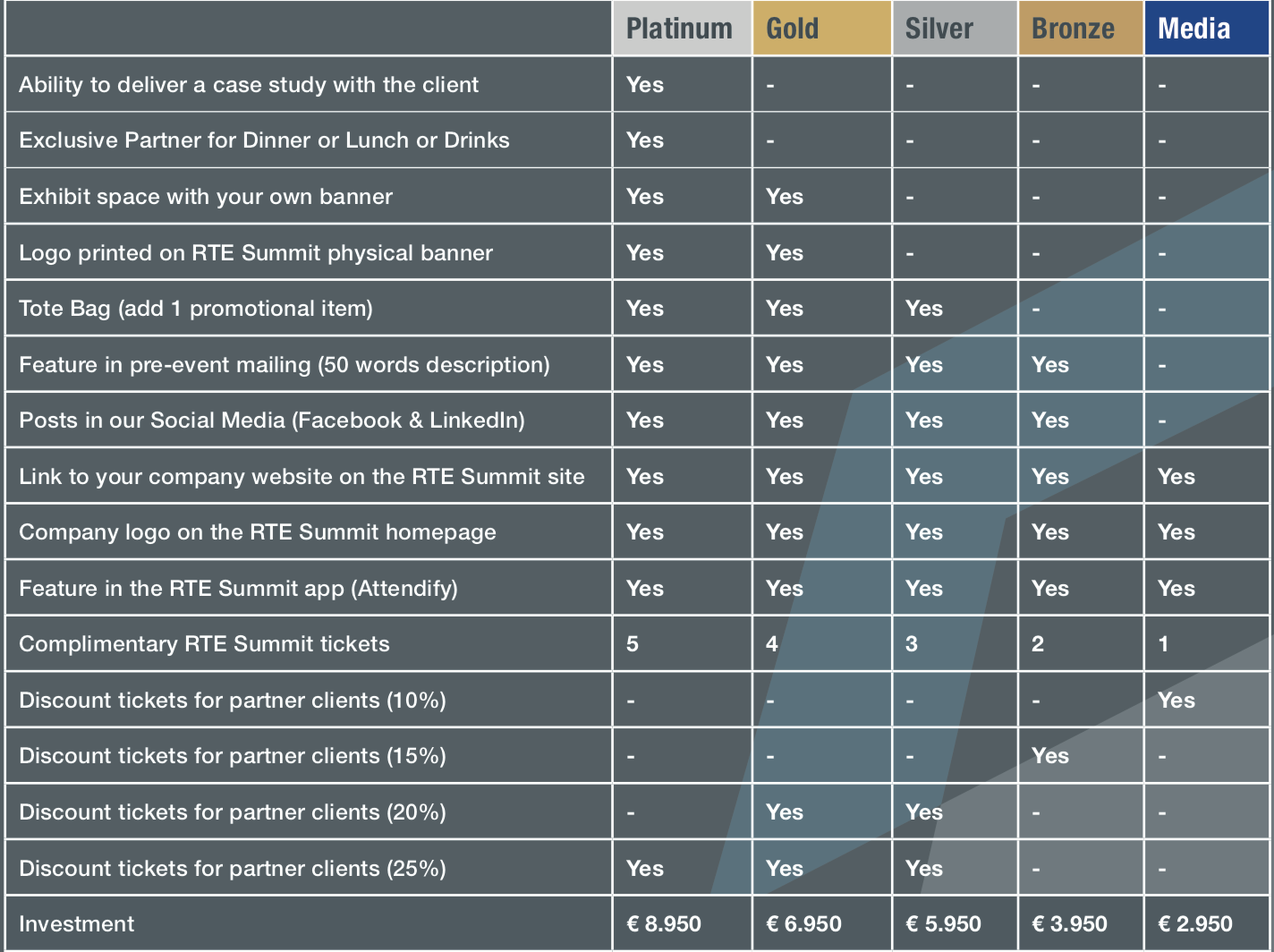The image size is (1274, 952).
Task: Click Gold investment price € 6.950
Action: pos(803,924)
